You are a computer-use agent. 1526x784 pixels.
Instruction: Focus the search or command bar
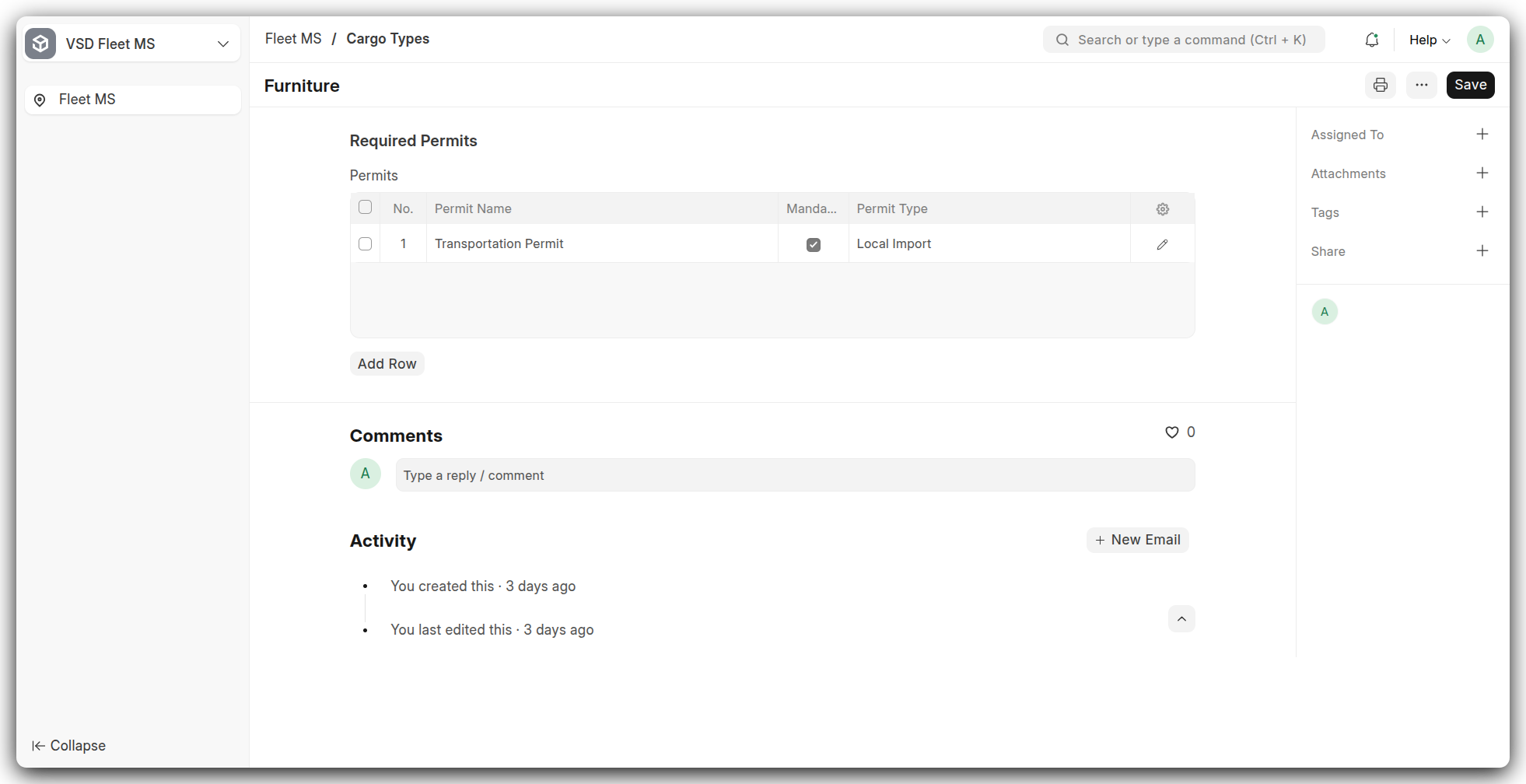click(x=1184, y=40)
